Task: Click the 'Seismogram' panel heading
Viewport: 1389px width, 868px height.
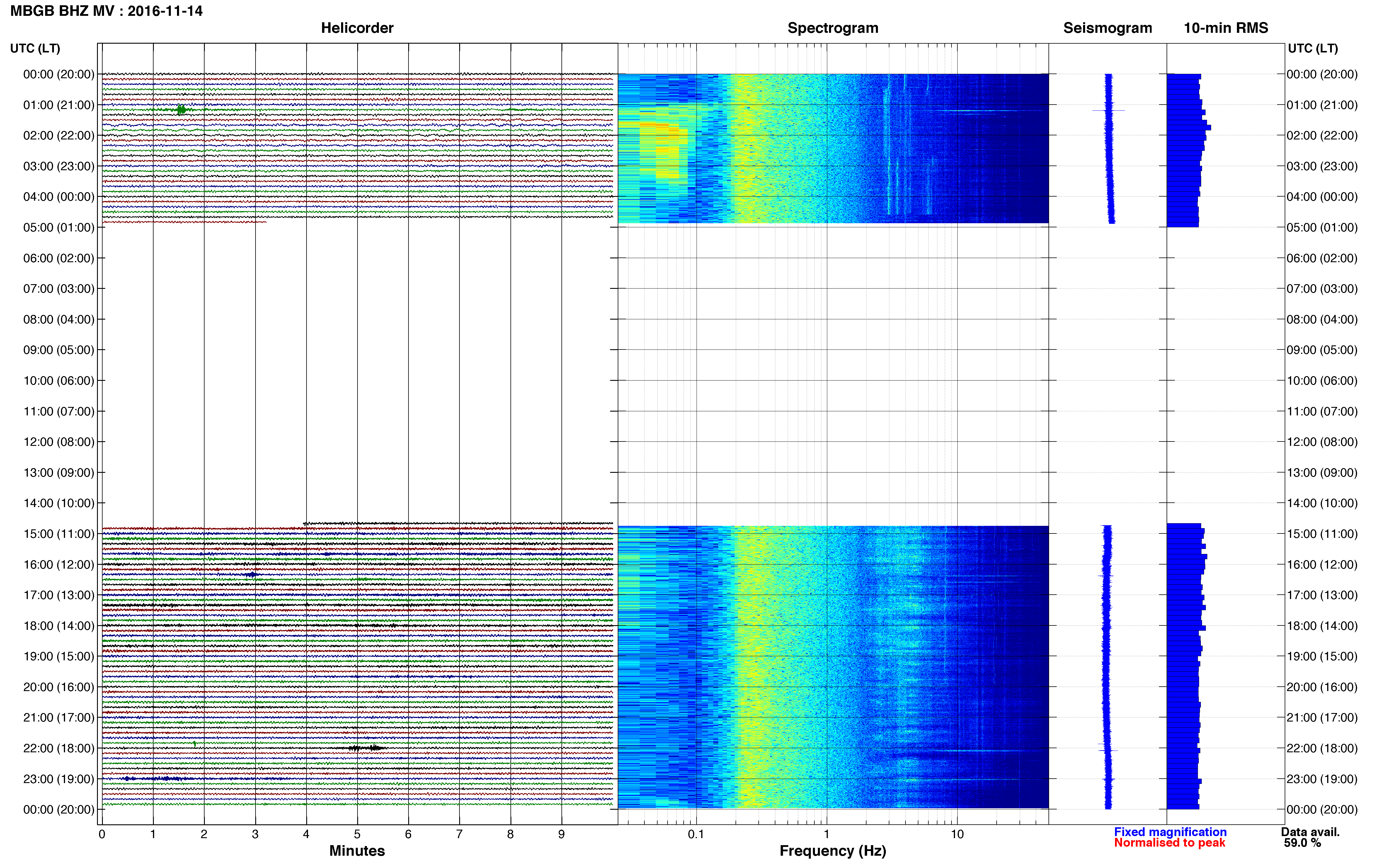Action: (1108, 28)
